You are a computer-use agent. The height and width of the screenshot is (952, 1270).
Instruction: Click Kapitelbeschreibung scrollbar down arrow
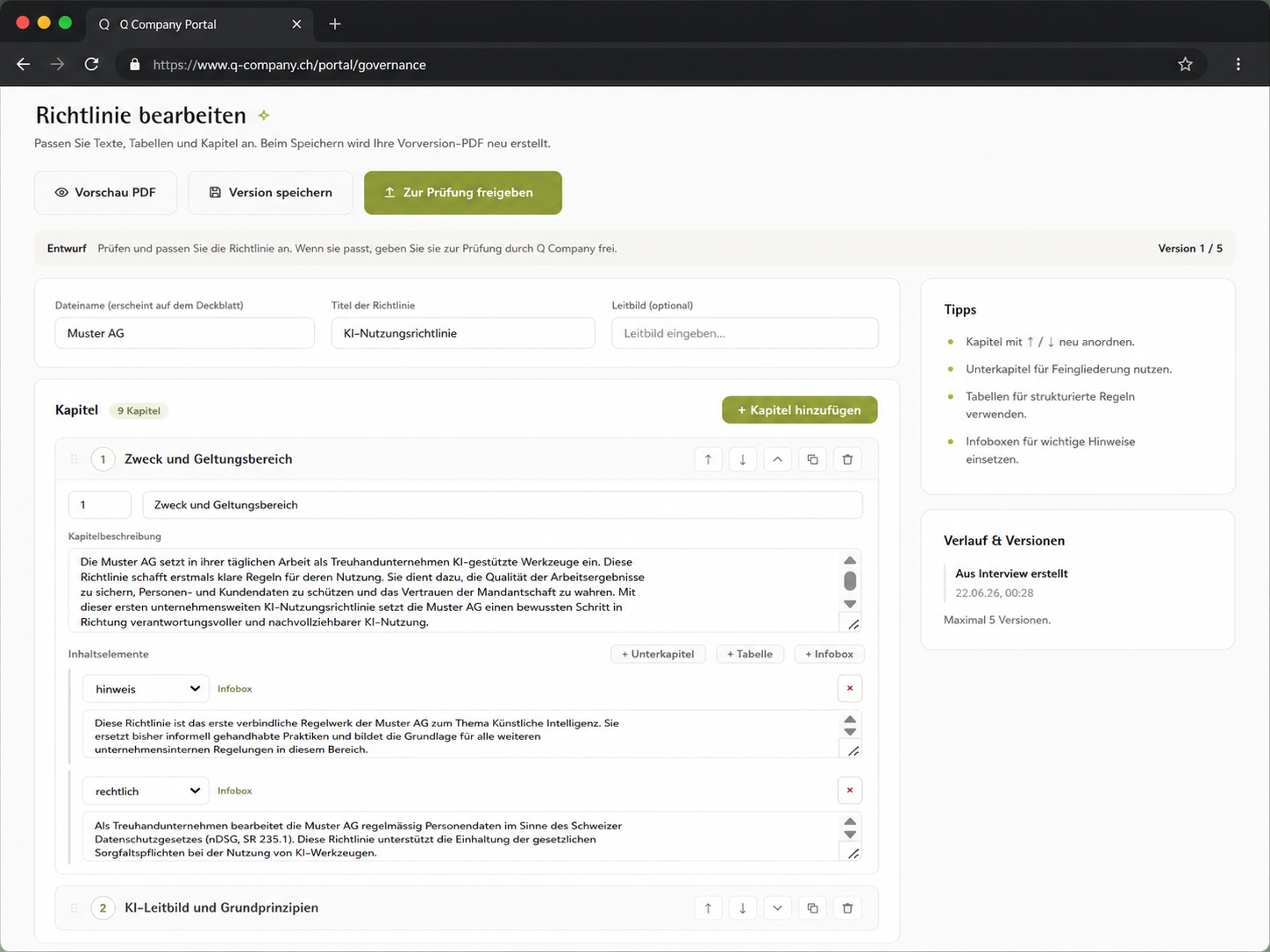850,603
